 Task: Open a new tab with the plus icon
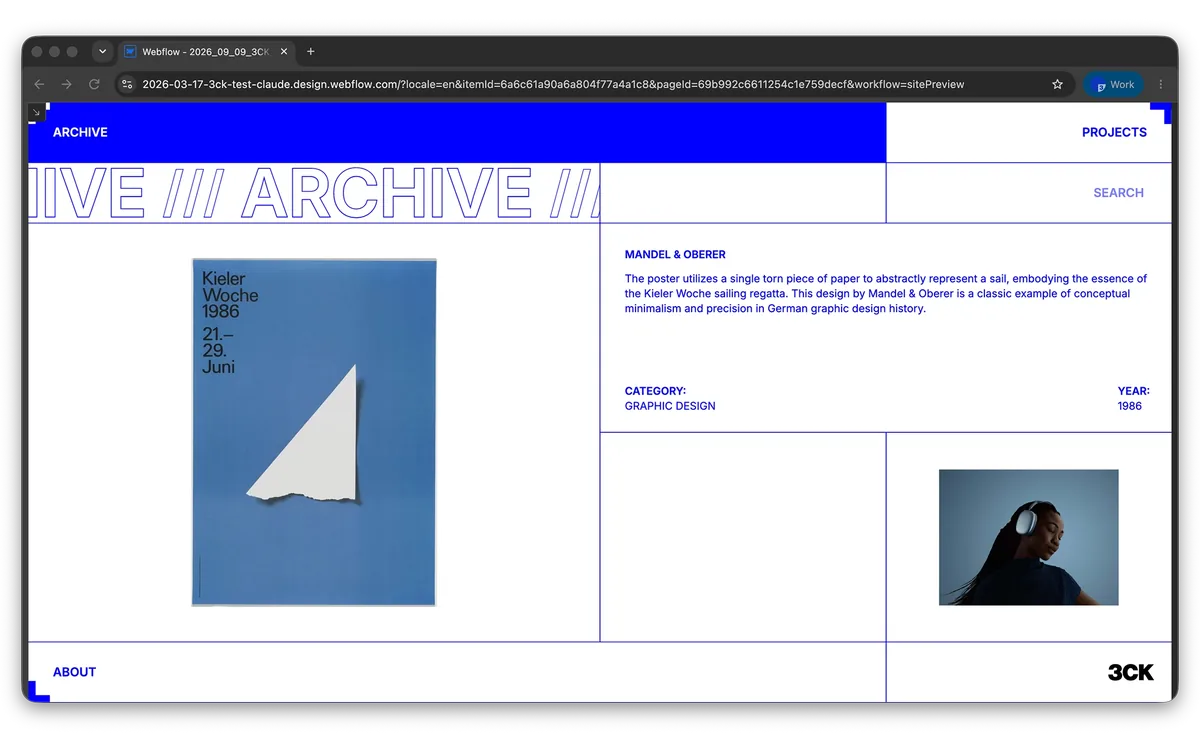[311, 51]
